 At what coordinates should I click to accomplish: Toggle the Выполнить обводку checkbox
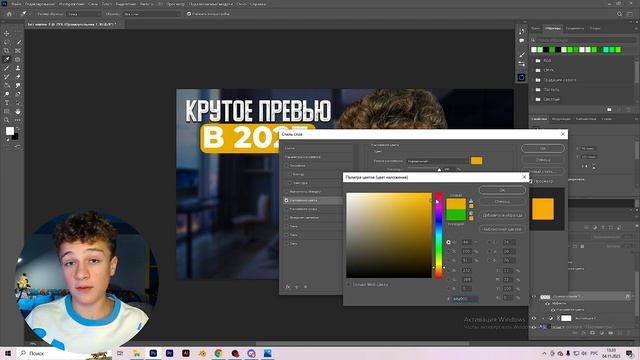[x=286, y=191]
